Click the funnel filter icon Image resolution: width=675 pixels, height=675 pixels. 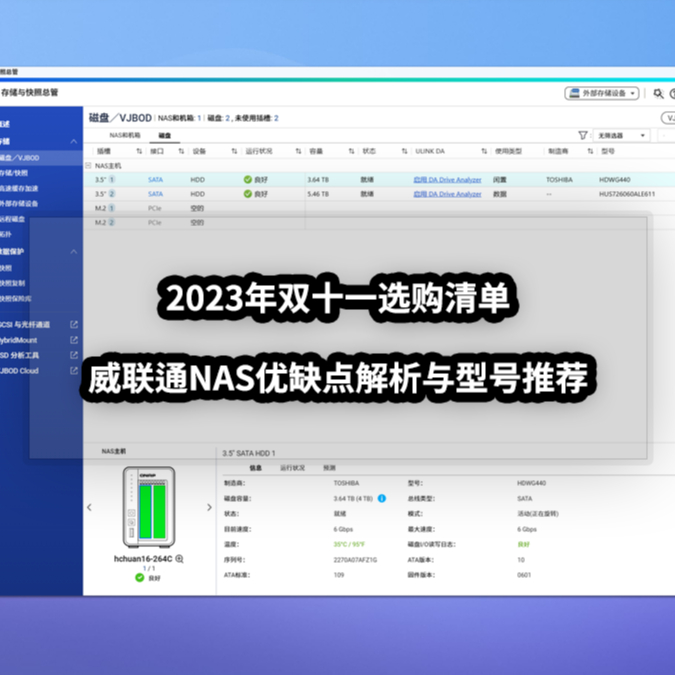pyautogui.click(x=582, y=136)
